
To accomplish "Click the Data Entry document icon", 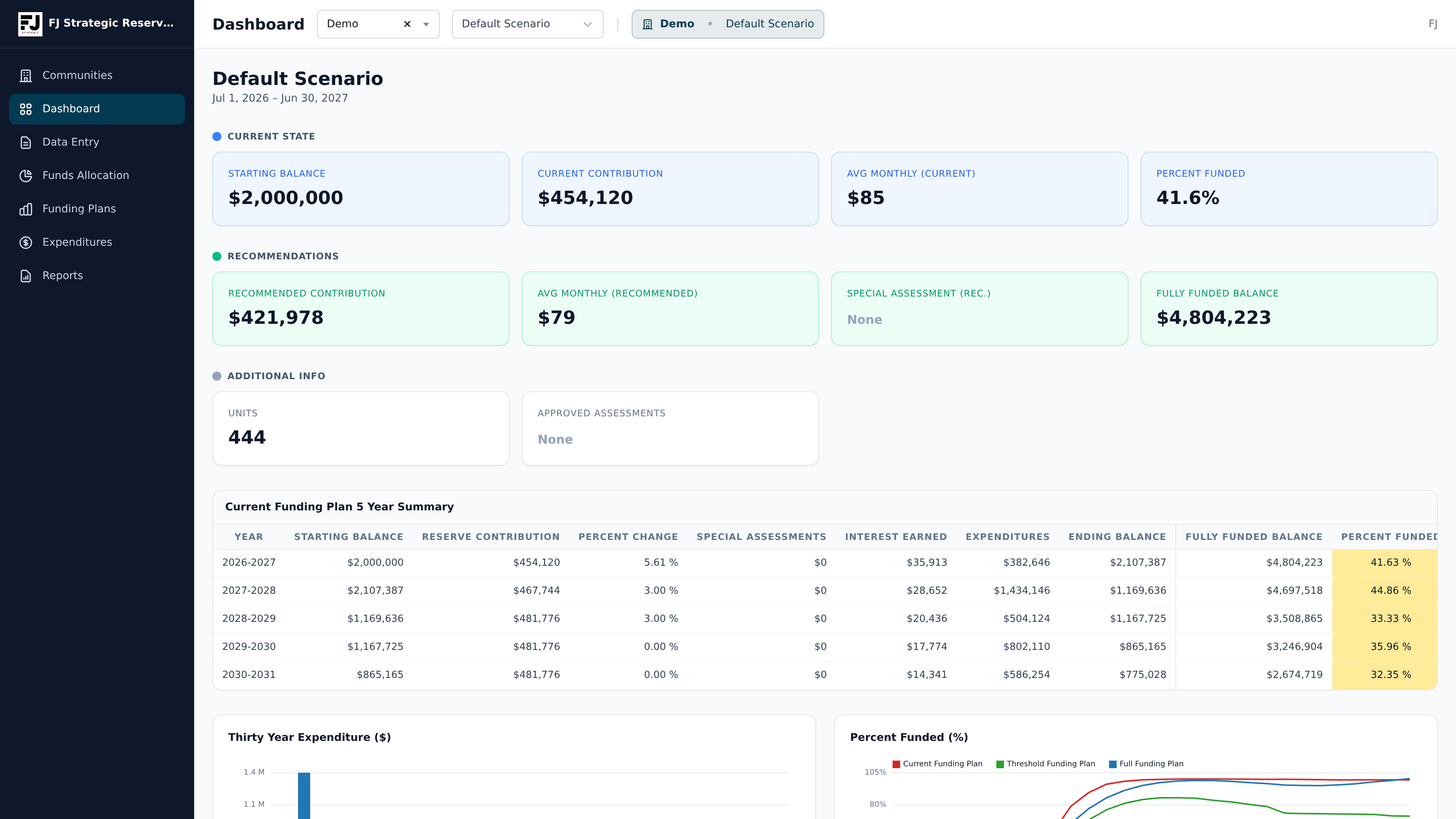I will point(26,143).
